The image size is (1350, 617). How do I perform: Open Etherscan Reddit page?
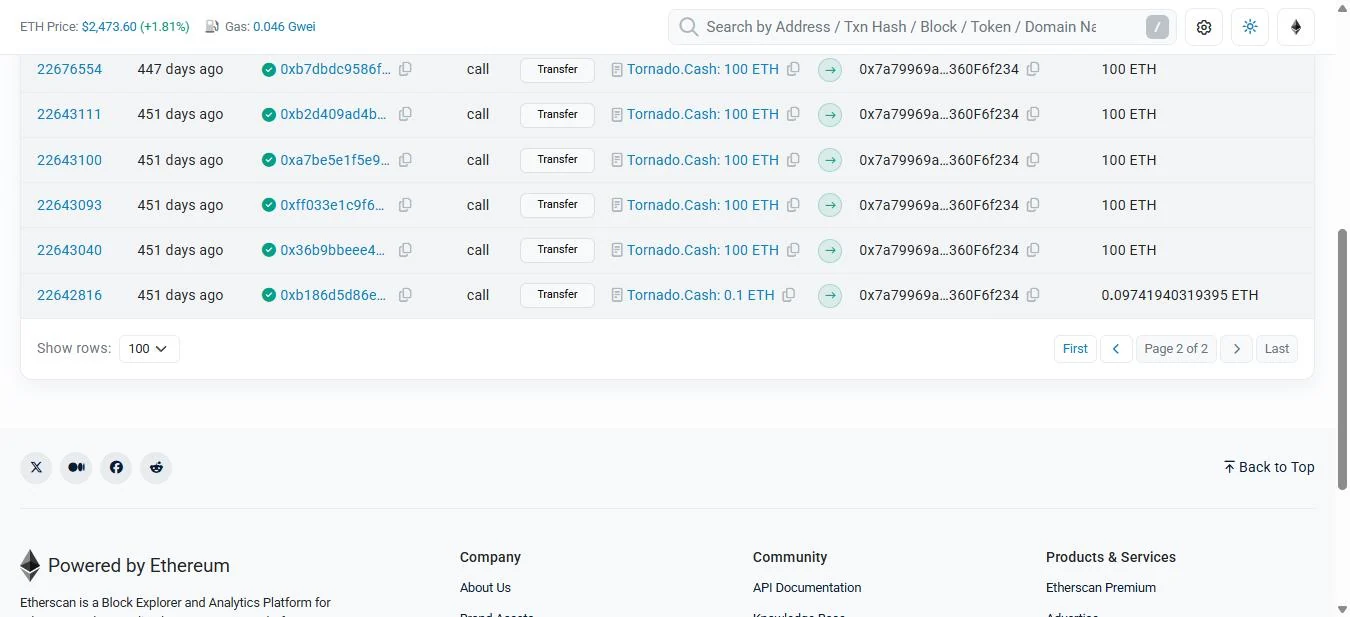pyautogui.click(x=156, y=467)
